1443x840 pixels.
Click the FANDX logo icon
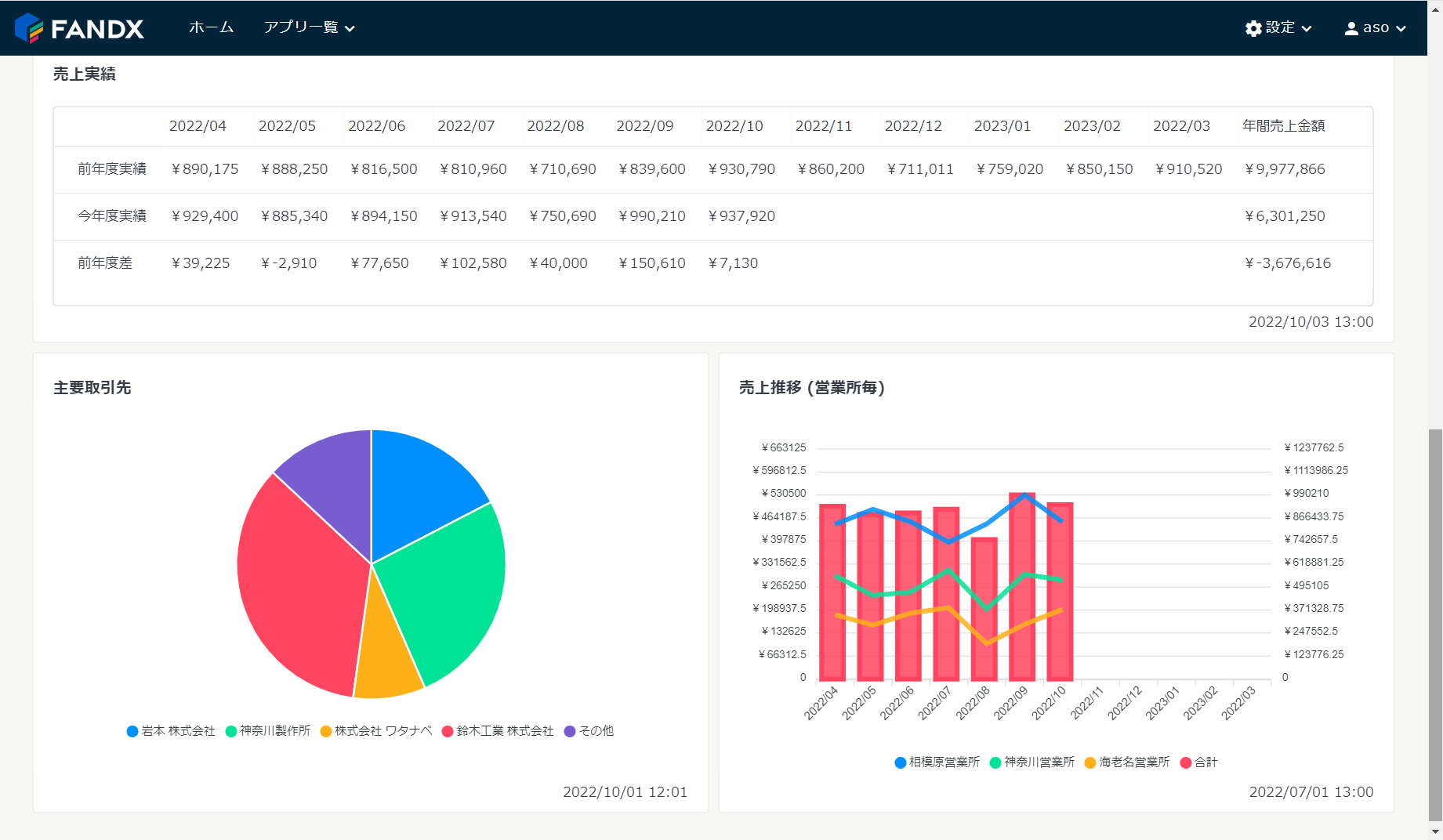point(29,28)
